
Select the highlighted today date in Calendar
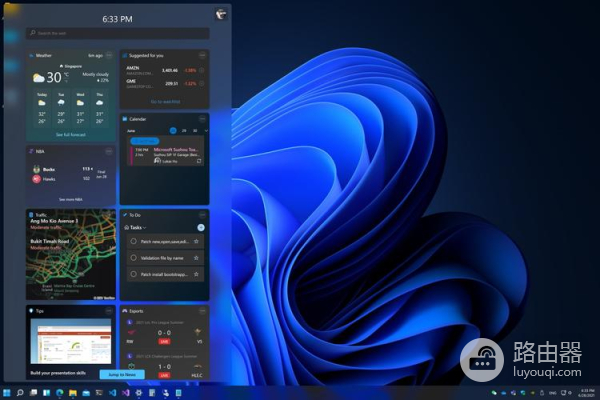click(x=173, y=131)
